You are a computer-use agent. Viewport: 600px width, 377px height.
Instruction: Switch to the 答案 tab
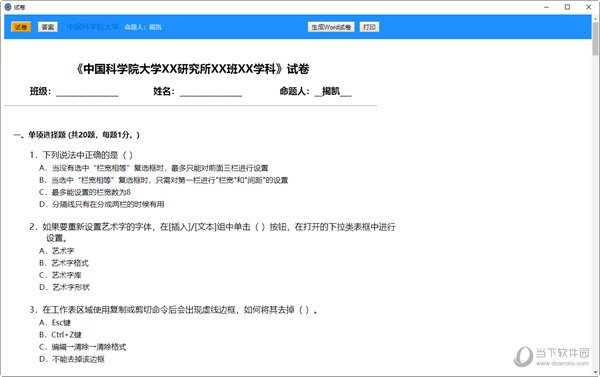click(48, 27)
